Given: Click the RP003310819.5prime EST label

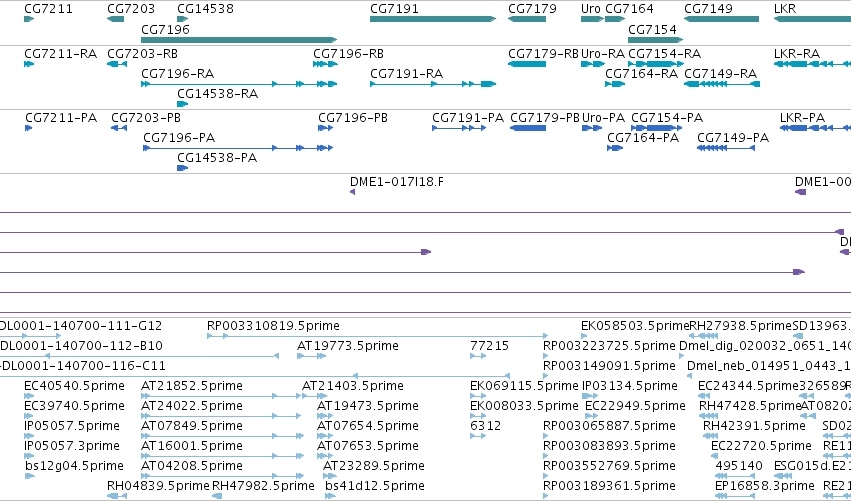Looking at the screenshot, I should click(273, 326).
